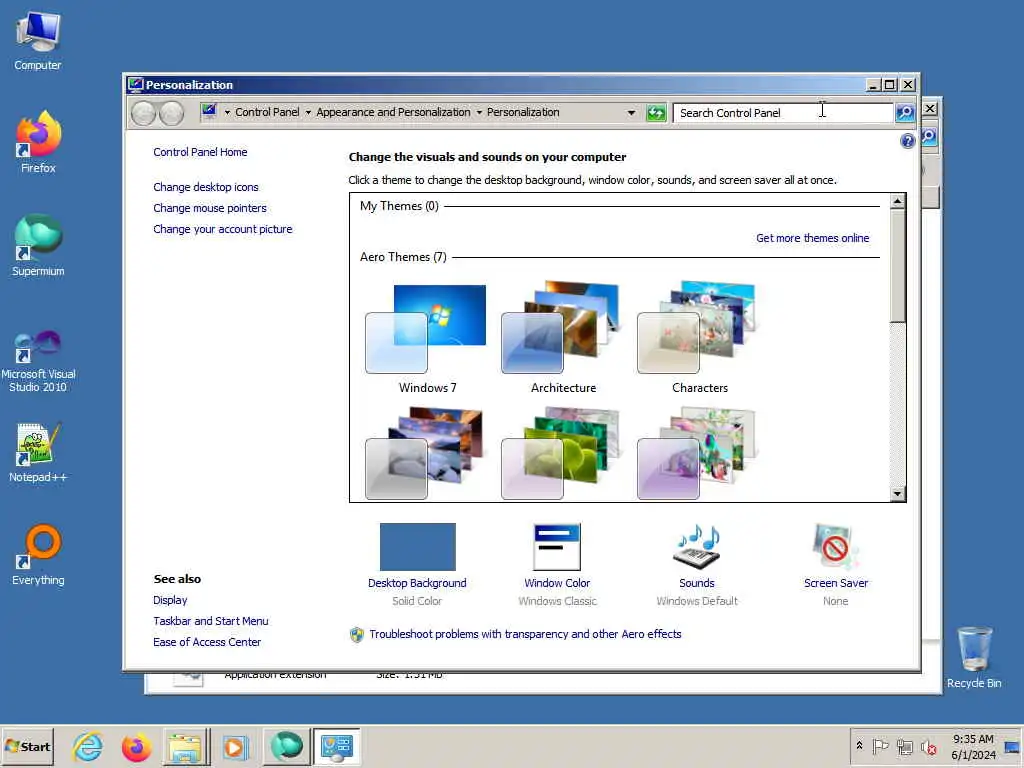Viewport: 1024px width, 768px height.
Task: Open Get more themes online link
Action: pos(812,238)
